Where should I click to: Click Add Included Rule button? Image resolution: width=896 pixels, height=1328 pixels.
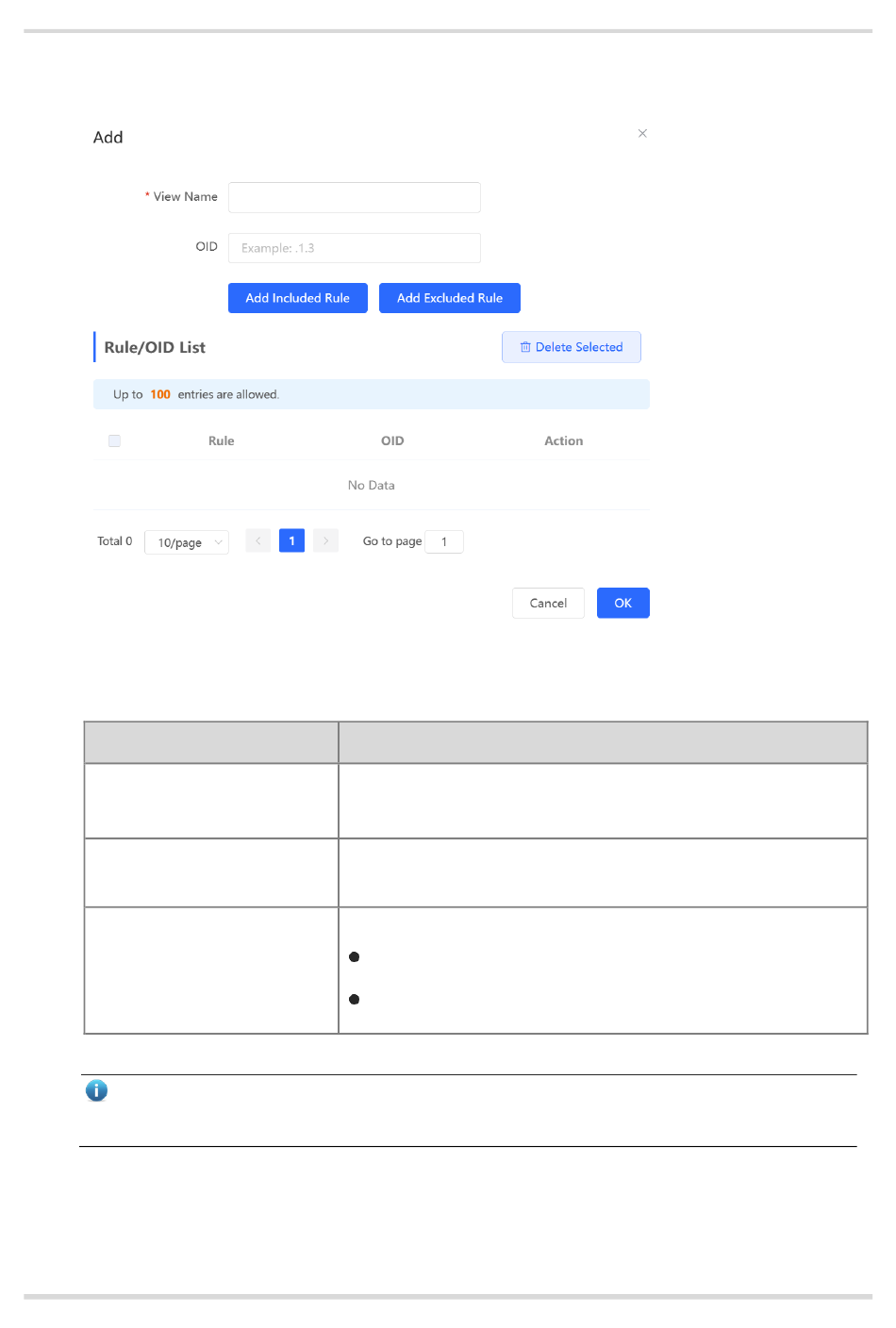point(298,298)
